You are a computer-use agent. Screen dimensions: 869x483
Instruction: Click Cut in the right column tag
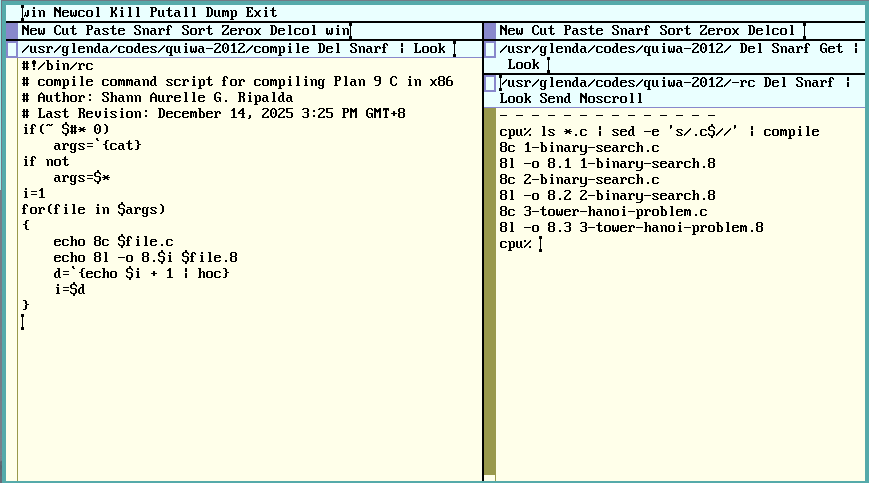coord(543,30)
